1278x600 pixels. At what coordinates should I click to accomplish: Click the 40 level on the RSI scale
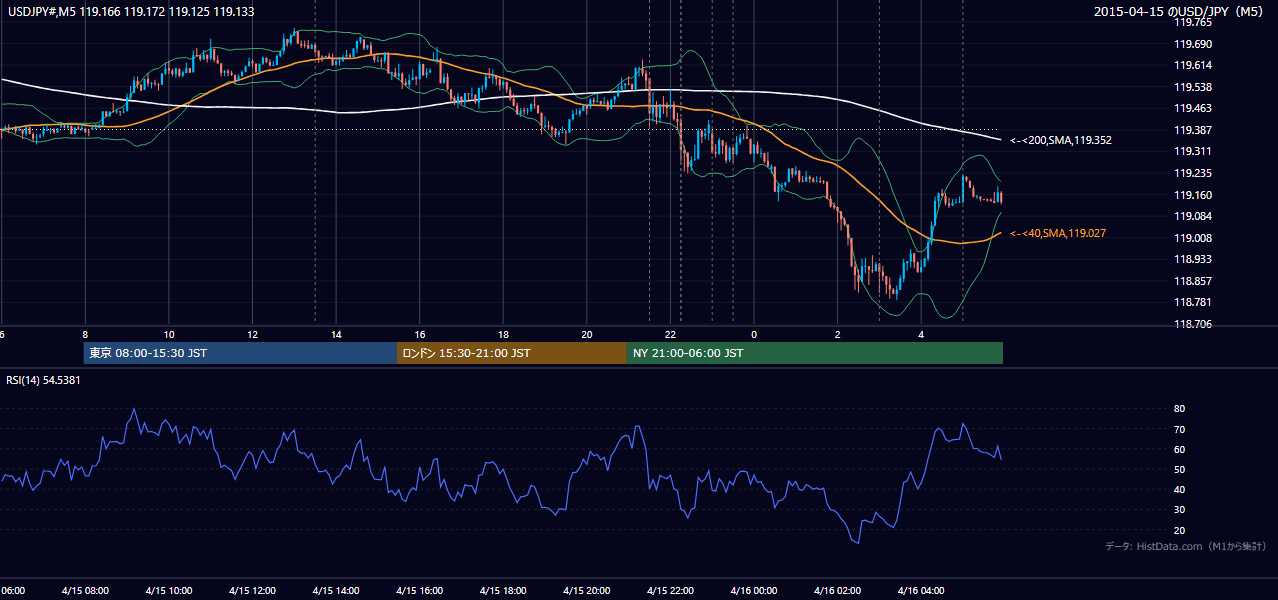(x=1180, y=489)
